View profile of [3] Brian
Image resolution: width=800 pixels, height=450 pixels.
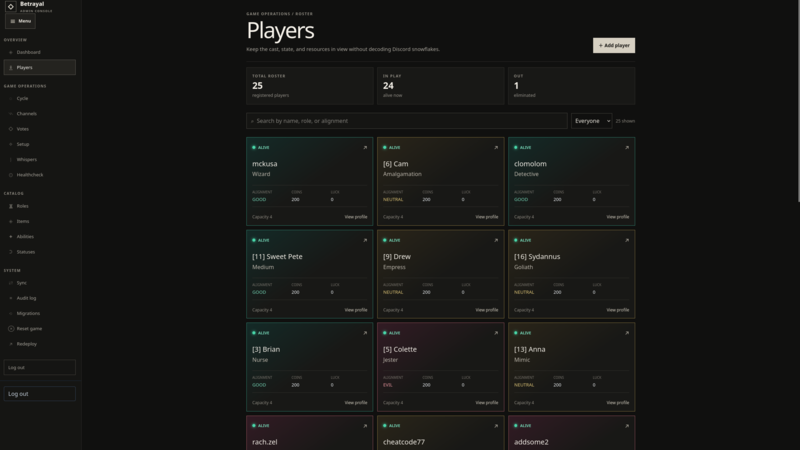tap(356, 403)
